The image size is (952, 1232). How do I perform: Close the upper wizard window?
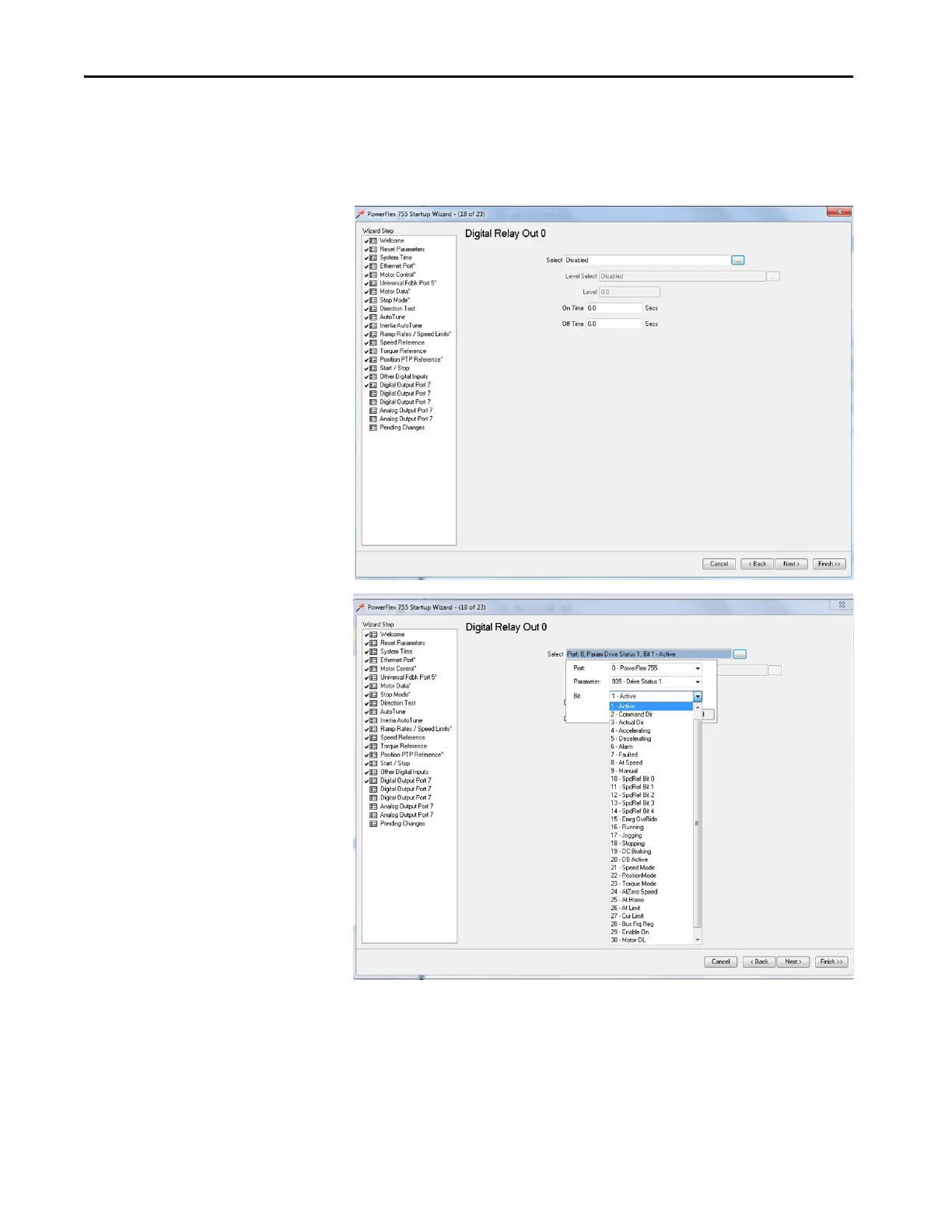[838, 212]
